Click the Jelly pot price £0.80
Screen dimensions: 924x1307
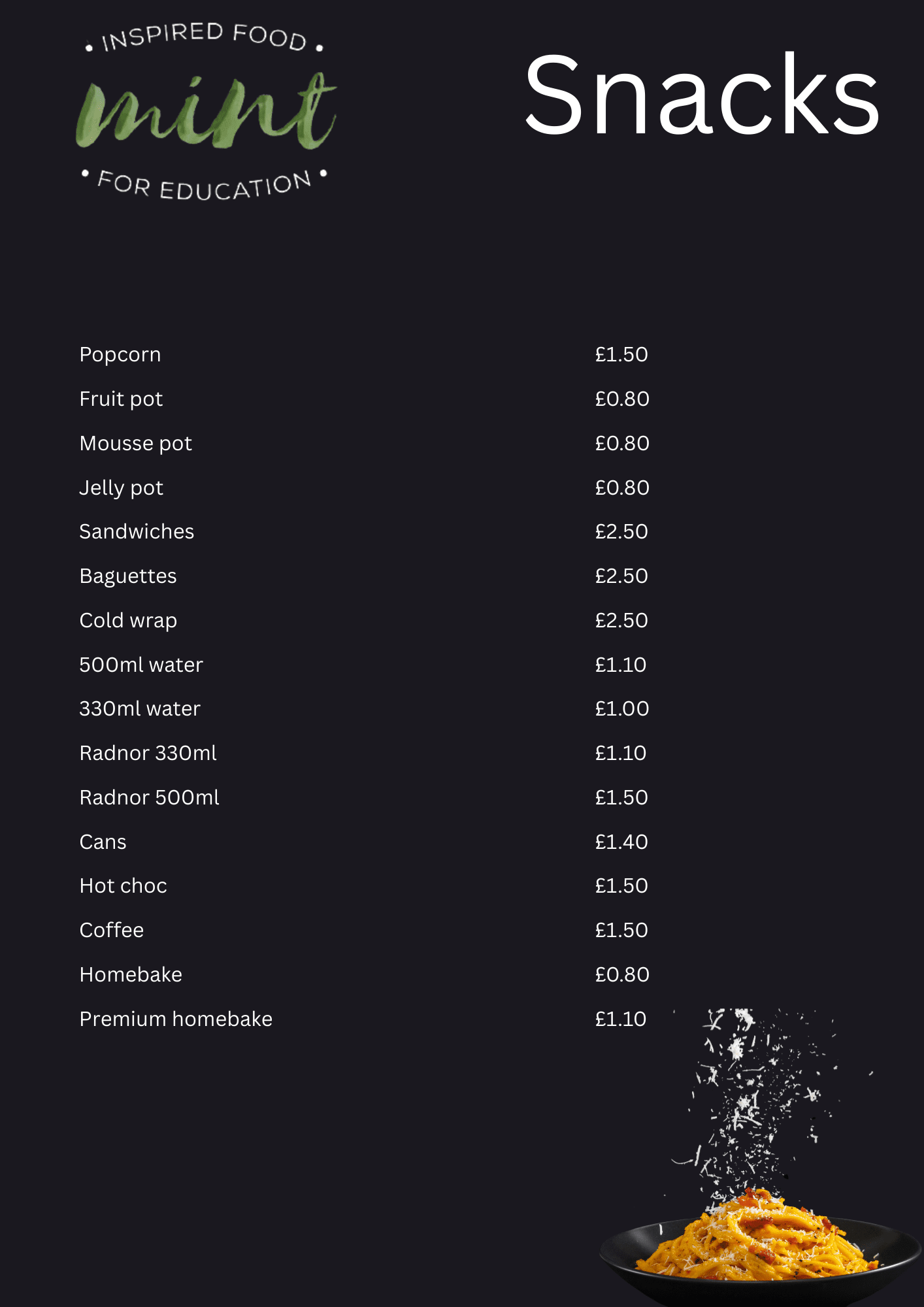[x=622, y=488]
